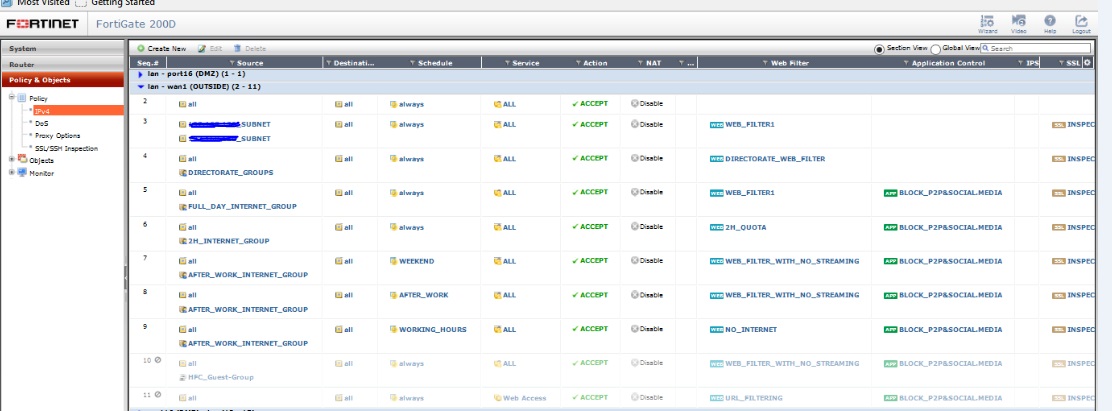The width and height of the screenshot is (1112, 411).
Task: Click the HPC_Guest-Group source in policy 10
Action: (221, 378)
